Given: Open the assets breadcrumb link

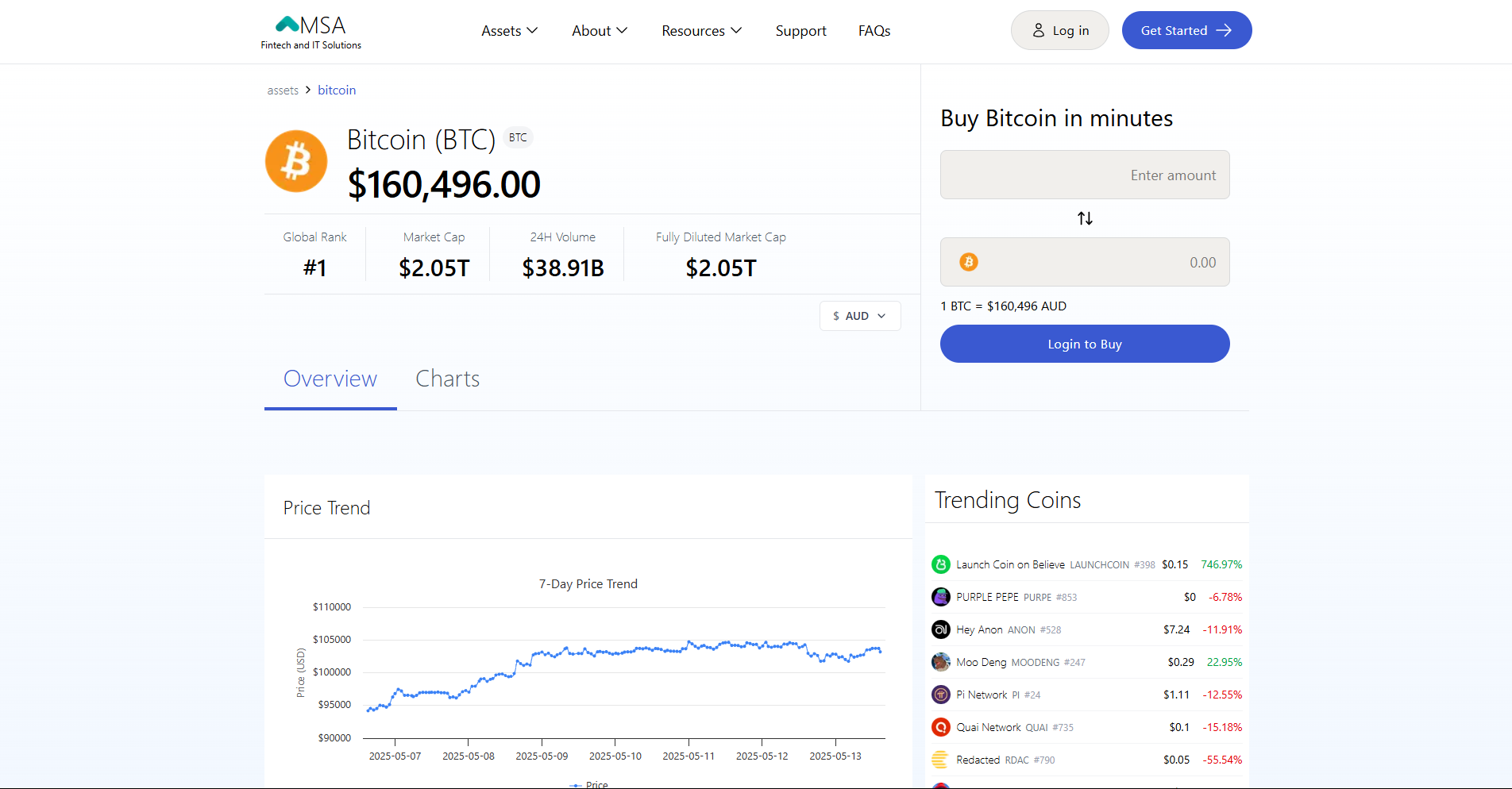Looking at the screenshot, I should point(282,90).
